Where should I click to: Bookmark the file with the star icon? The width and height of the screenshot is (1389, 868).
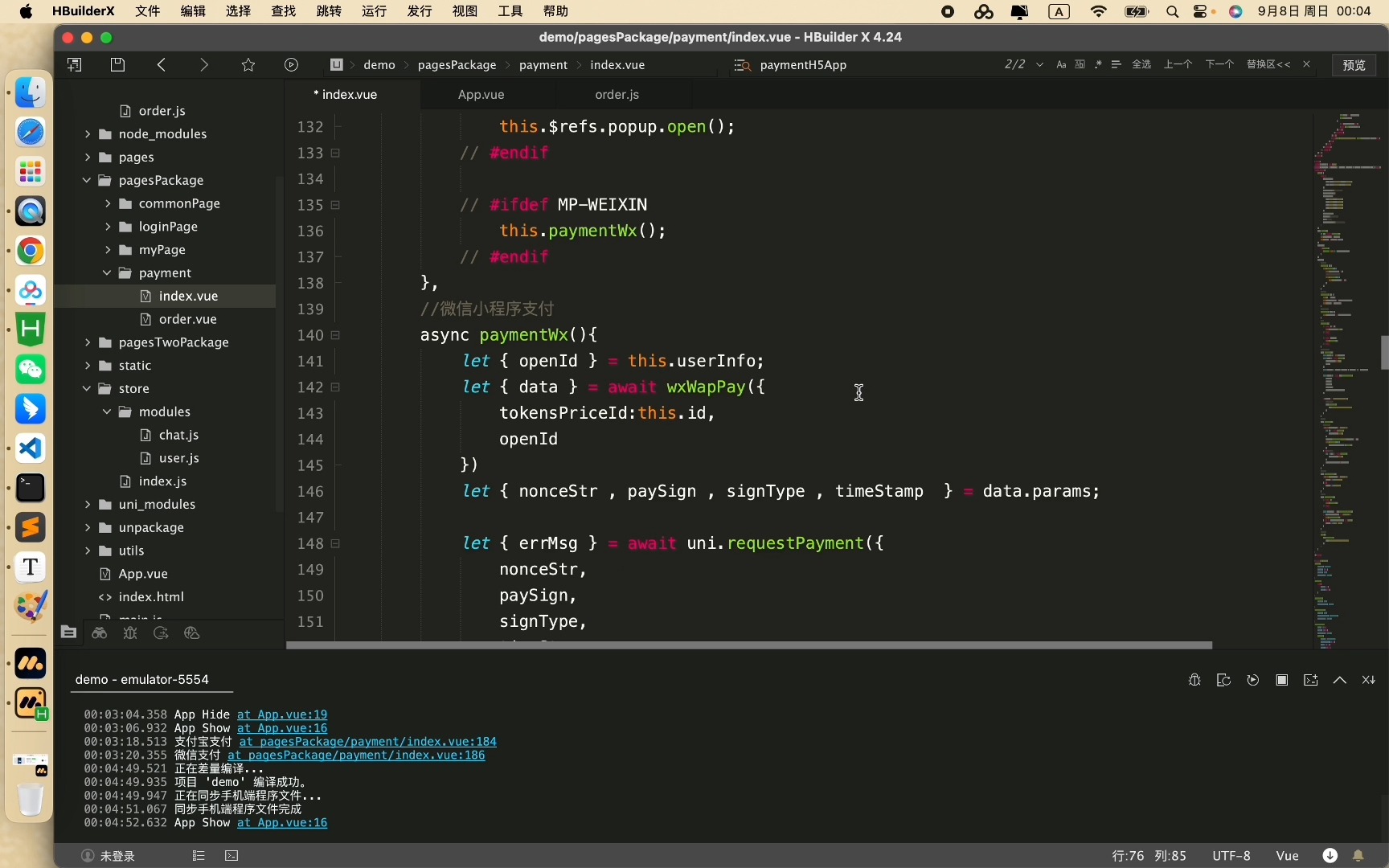coord(248,65)
